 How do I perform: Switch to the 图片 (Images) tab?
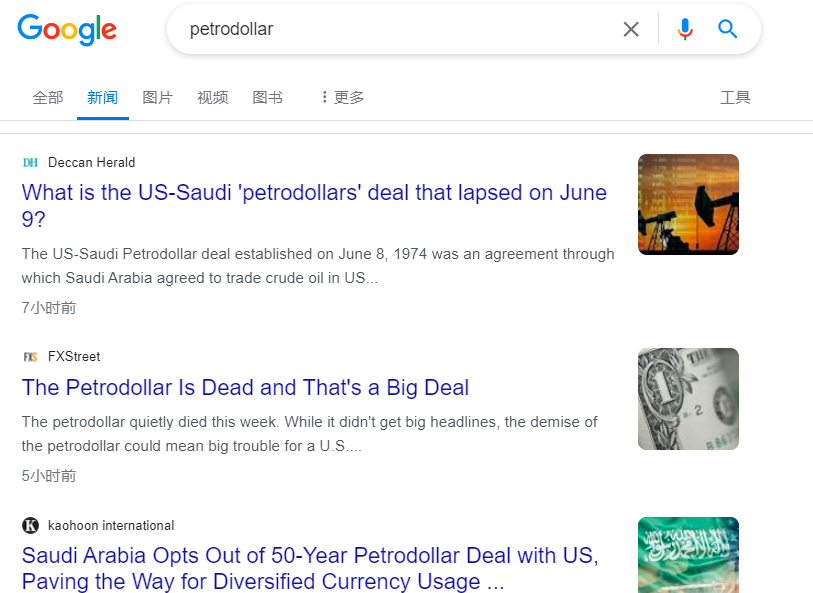(157, 98)
